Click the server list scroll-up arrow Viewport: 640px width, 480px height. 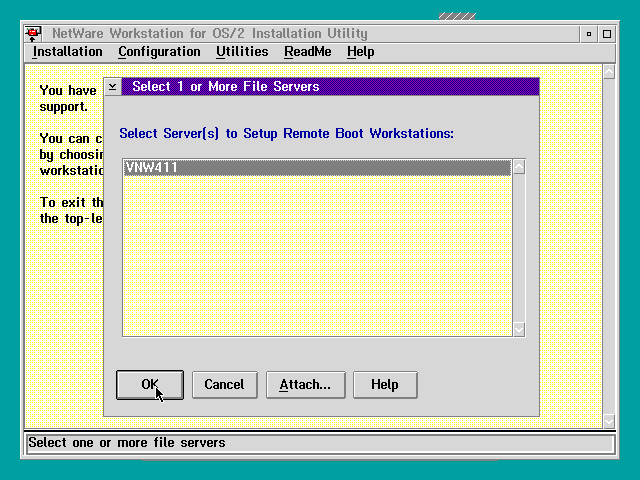[519, 167]
